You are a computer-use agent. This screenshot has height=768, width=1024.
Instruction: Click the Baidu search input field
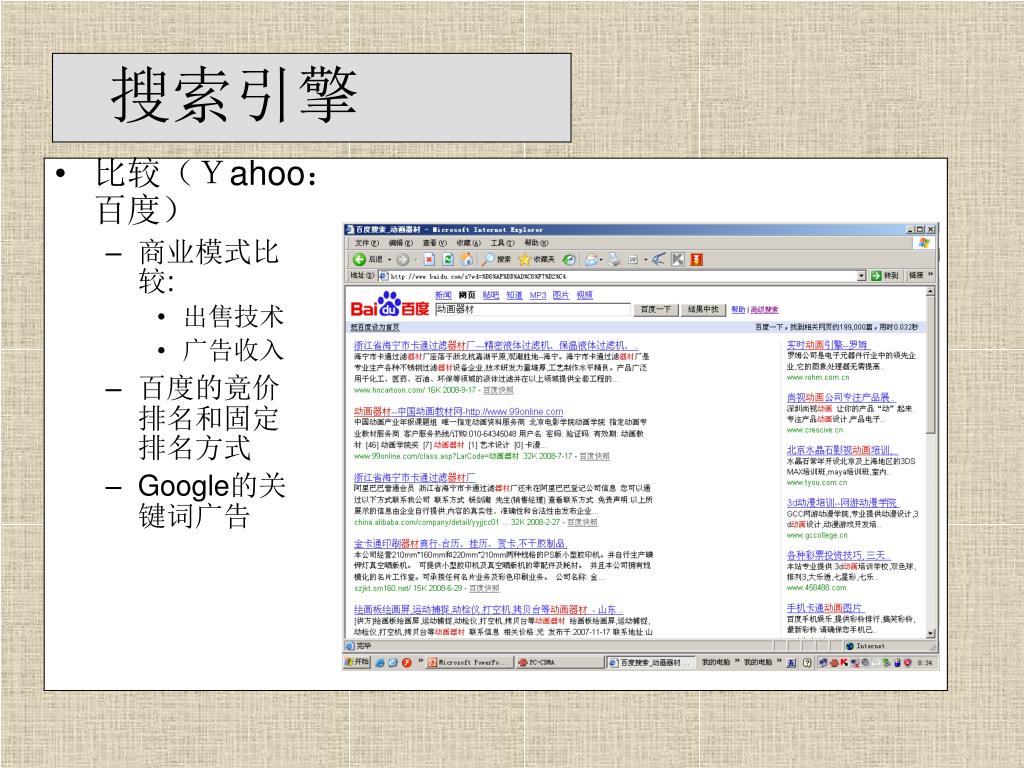(533, 310)
